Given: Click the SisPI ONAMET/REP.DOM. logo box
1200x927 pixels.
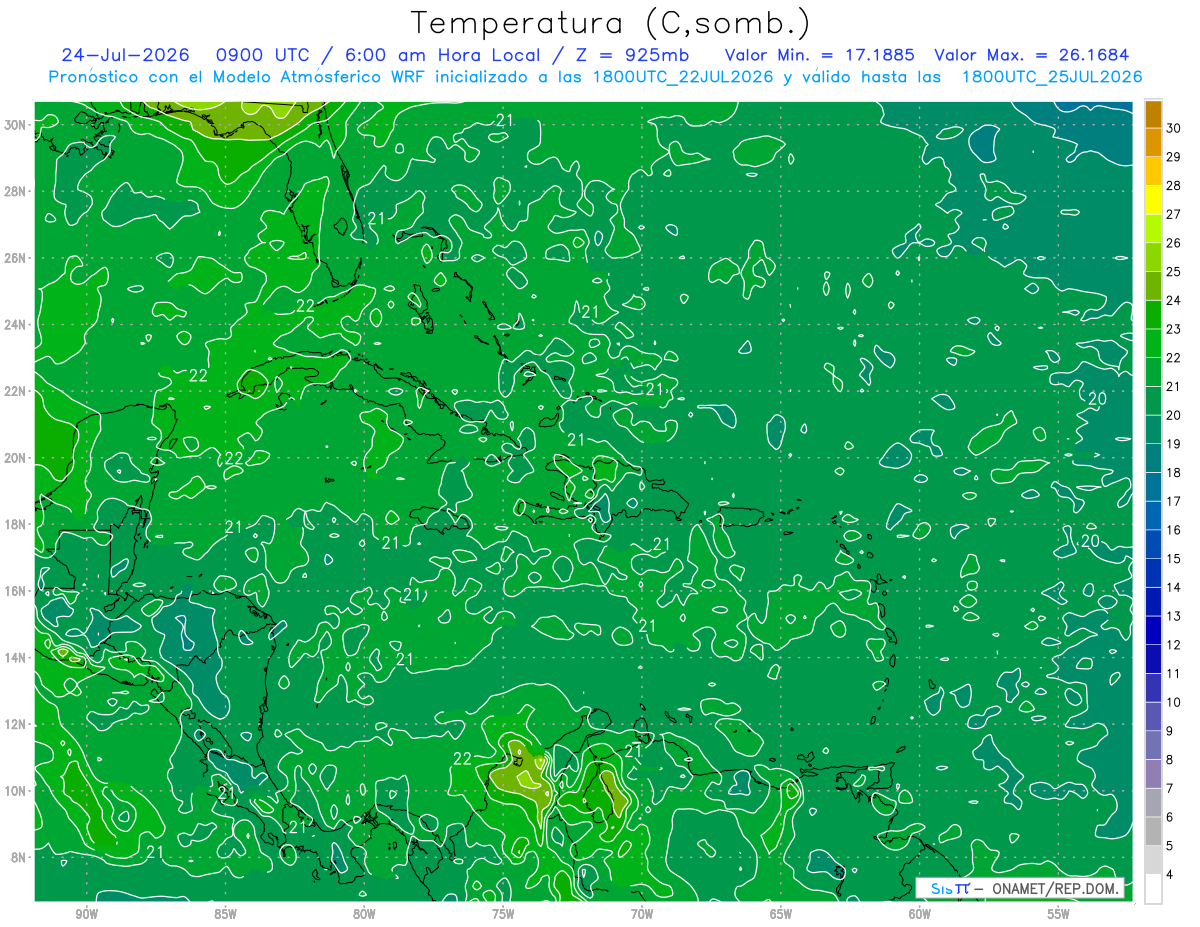Looking at the screenshot, I should coord(1020,888).
